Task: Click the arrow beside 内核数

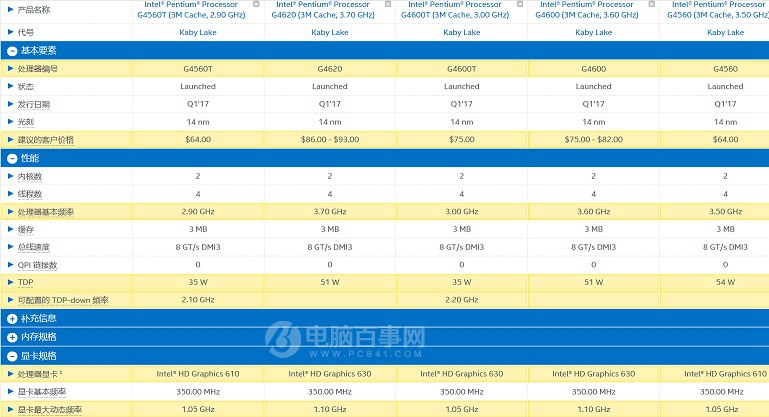Action: (10, 176)
